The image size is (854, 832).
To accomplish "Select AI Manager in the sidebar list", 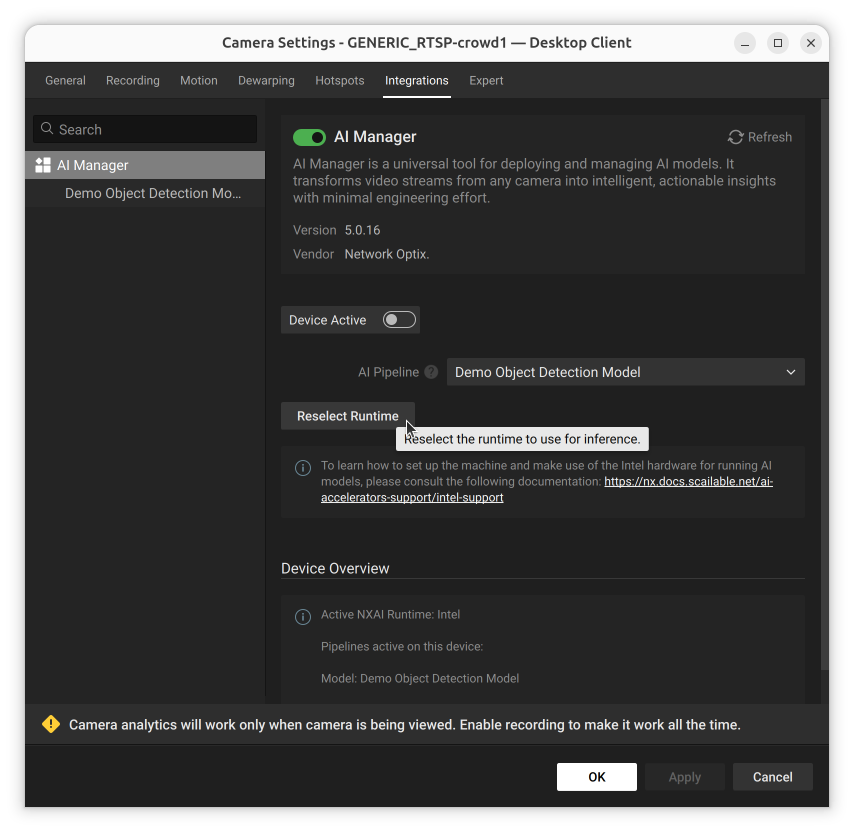I will (145, 165).
